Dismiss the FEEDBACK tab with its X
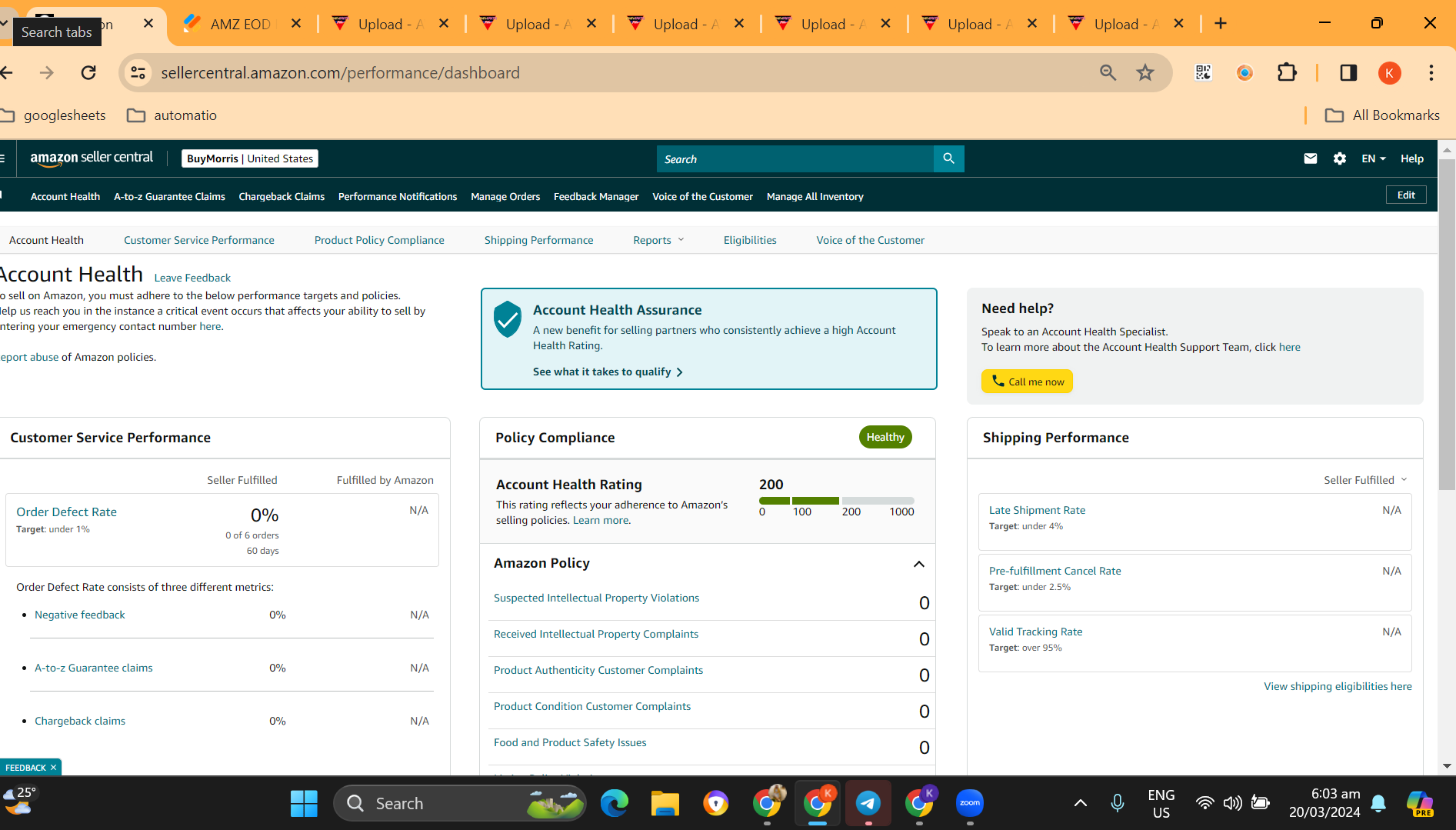 point(53,768)
